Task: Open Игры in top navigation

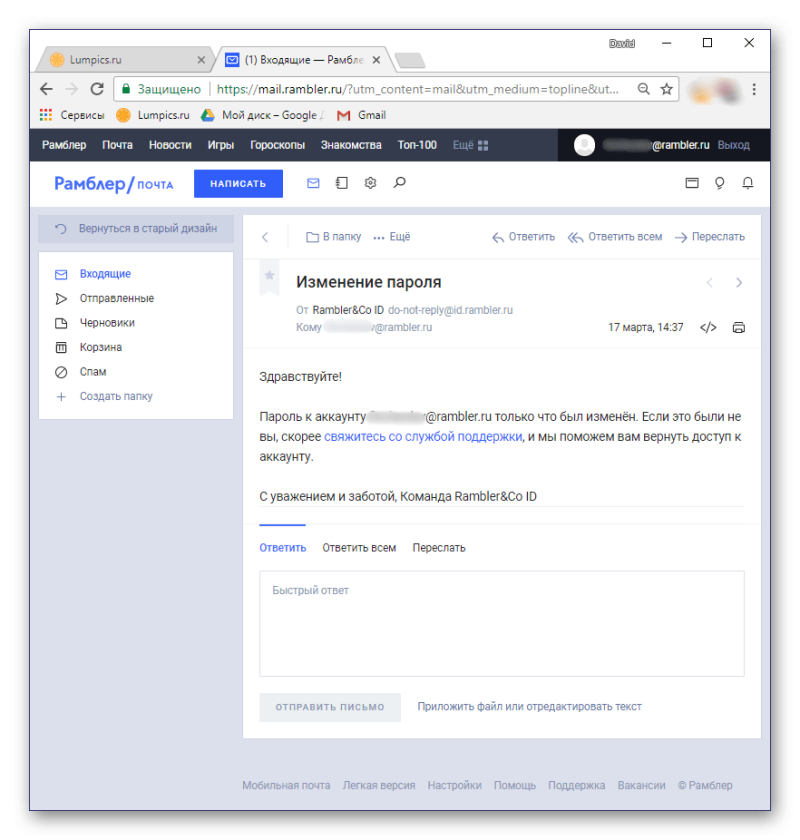Action: pos(221,145)
